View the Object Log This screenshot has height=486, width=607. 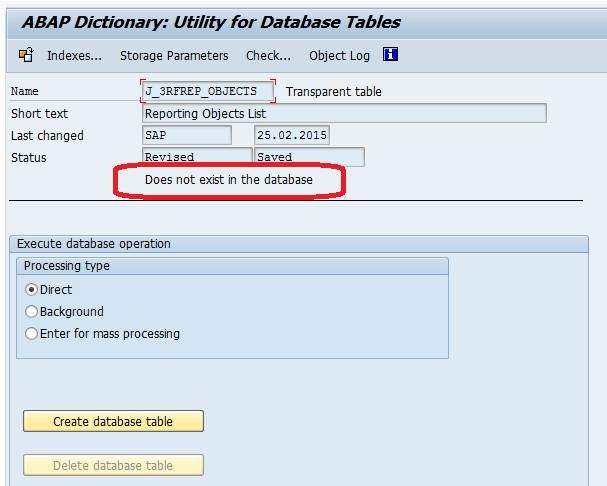click(x=339, y=56)
